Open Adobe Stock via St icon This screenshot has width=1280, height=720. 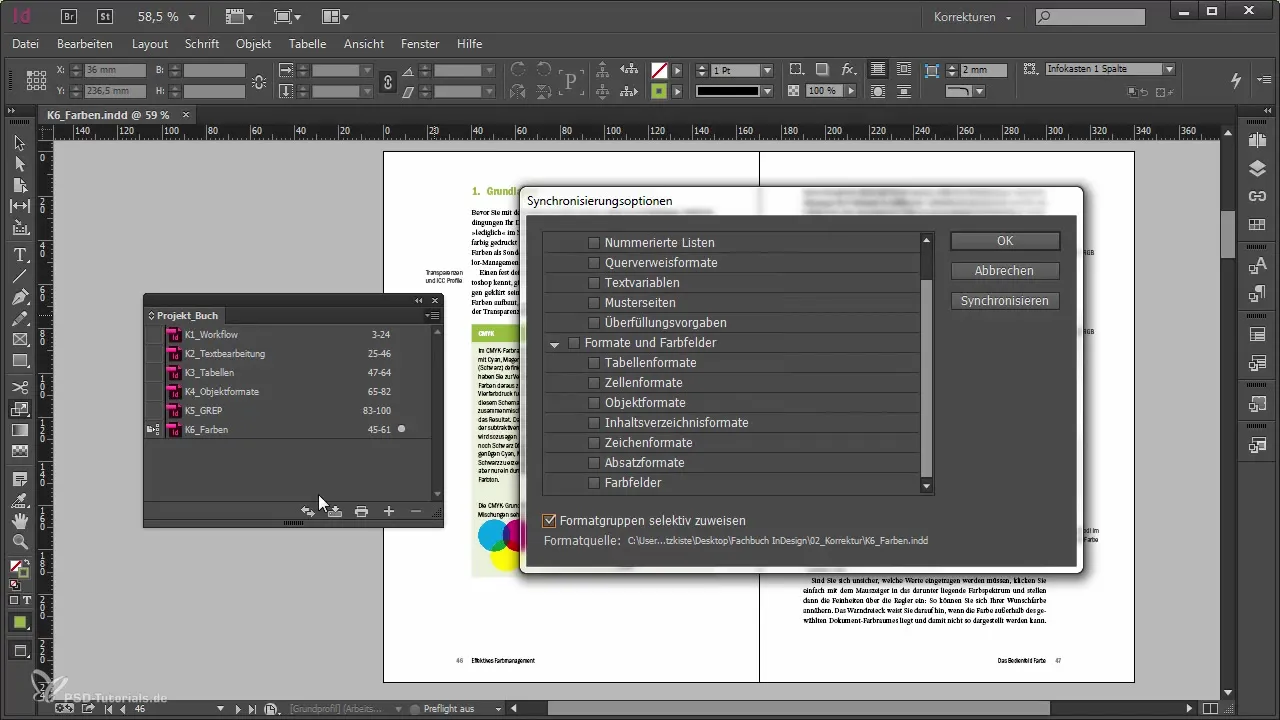105,16
